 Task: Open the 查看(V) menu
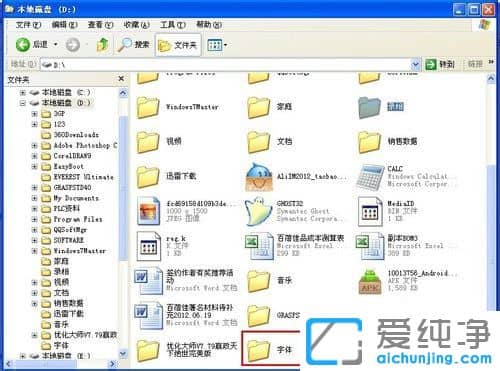click(100, 25)
